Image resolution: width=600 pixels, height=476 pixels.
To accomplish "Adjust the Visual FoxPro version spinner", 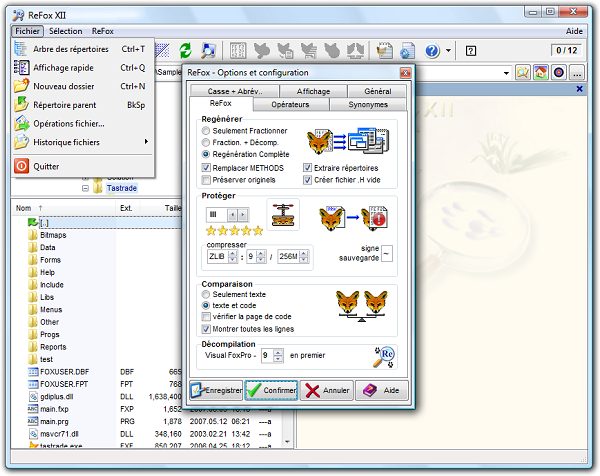I will click(x=278, y=355).
